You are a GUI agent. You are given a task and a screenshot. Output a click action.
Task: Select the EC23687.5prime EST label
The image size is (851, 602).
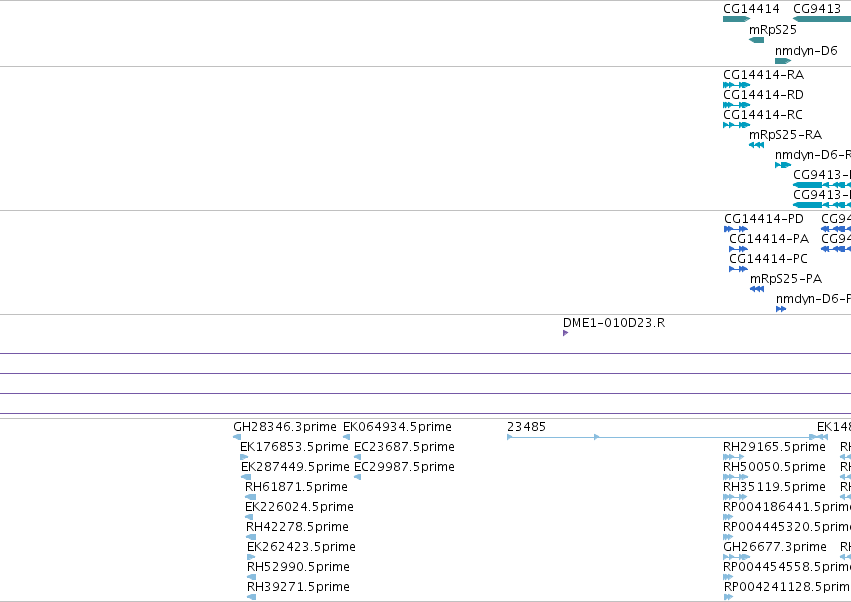tap(404, 447)
